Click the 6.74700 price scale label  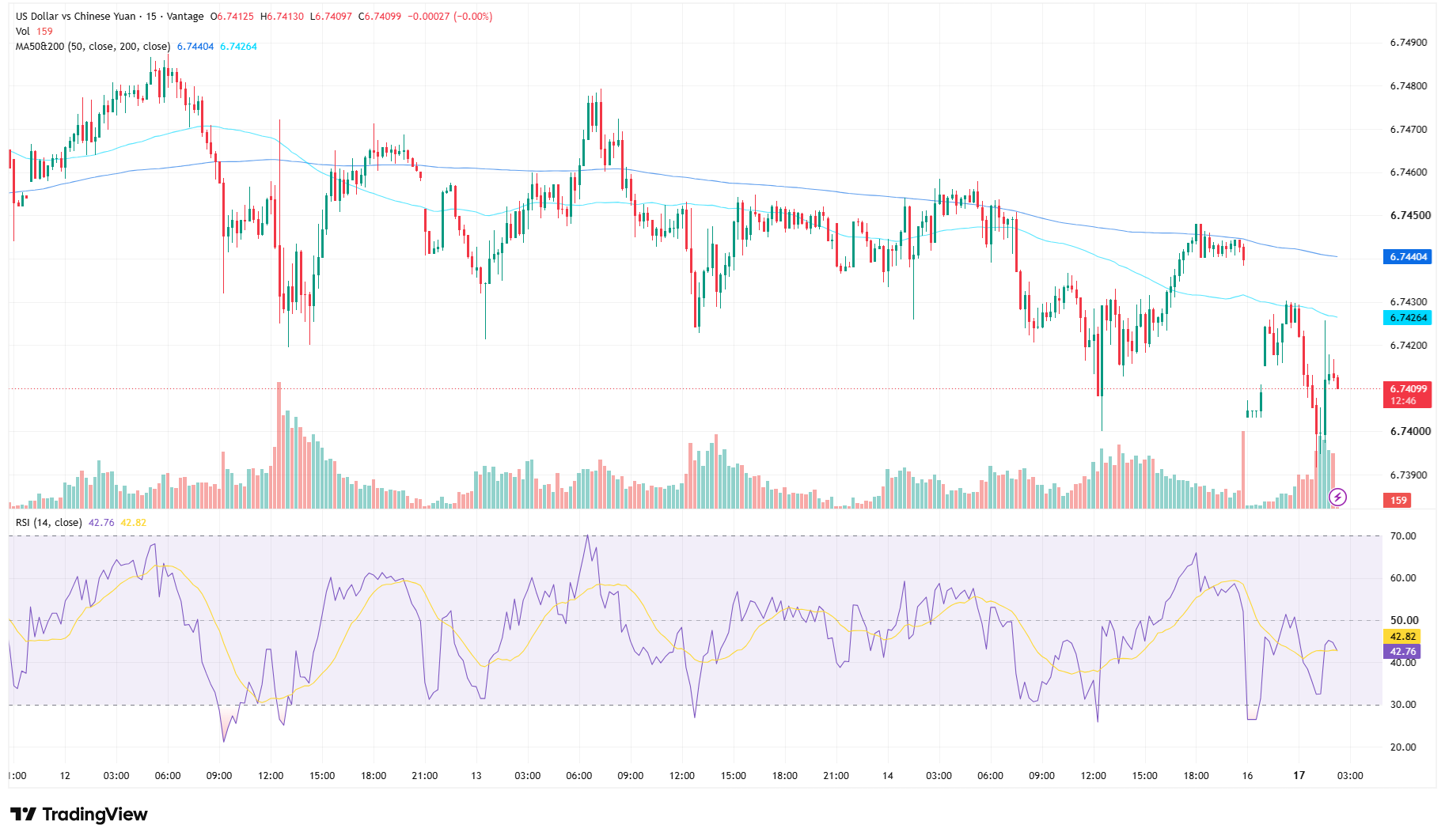coord(1409,130)
